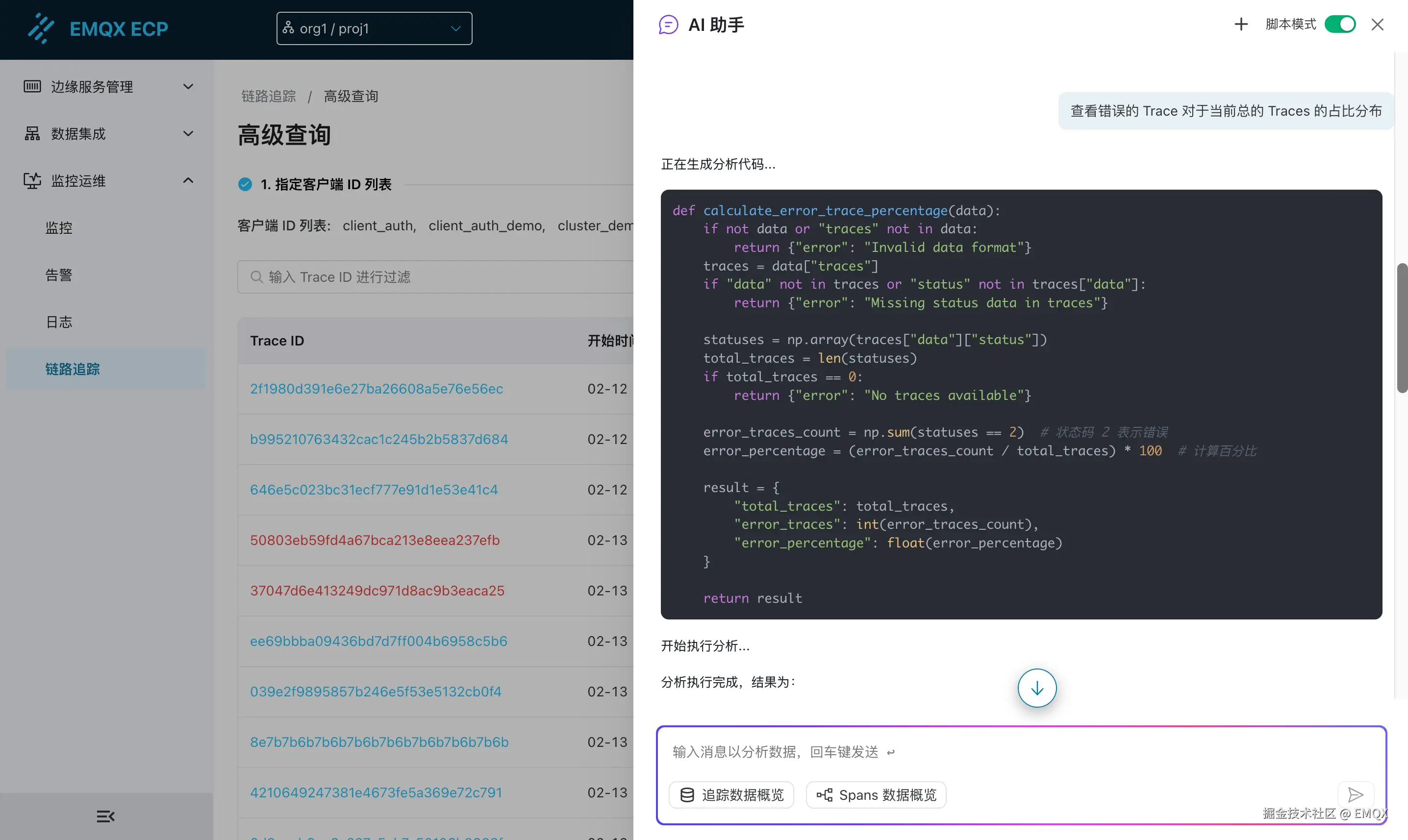Click the step 1 checkmark indicator
This screenshot has height=840, width=1408.
(x=245, y=185)
